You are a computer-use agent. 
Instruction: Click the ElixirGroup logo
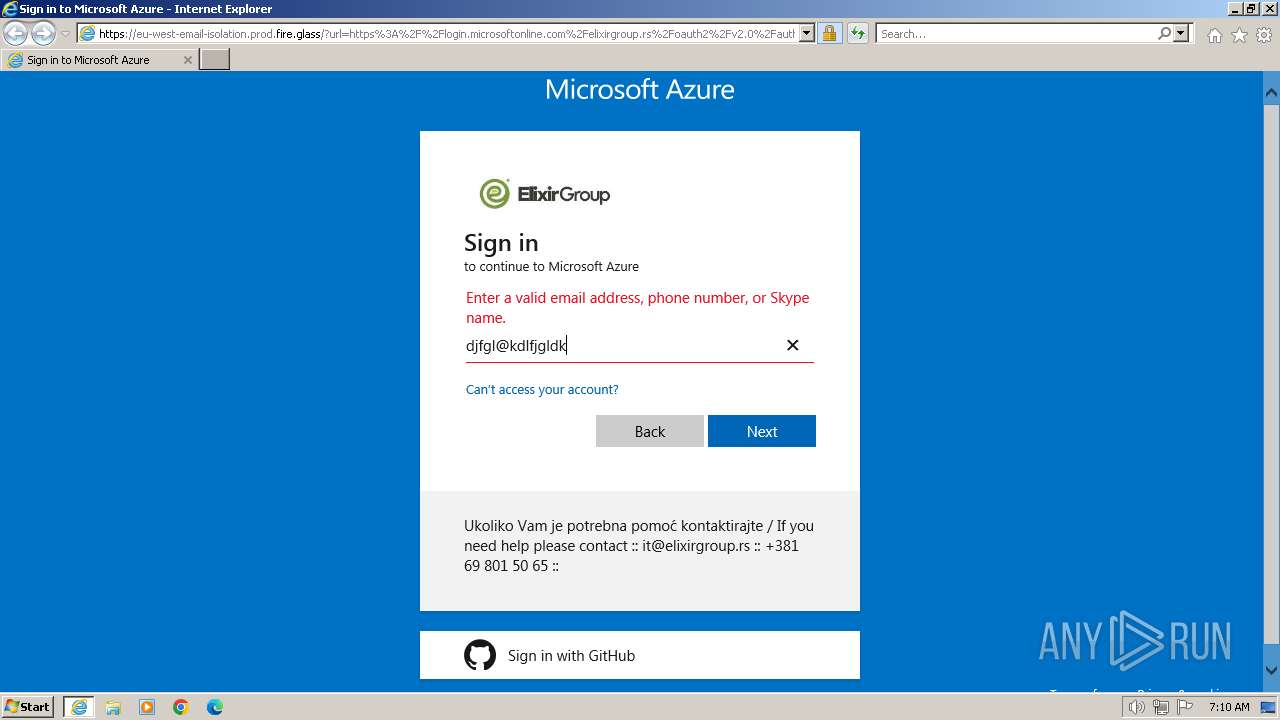(x=545, y=194)
